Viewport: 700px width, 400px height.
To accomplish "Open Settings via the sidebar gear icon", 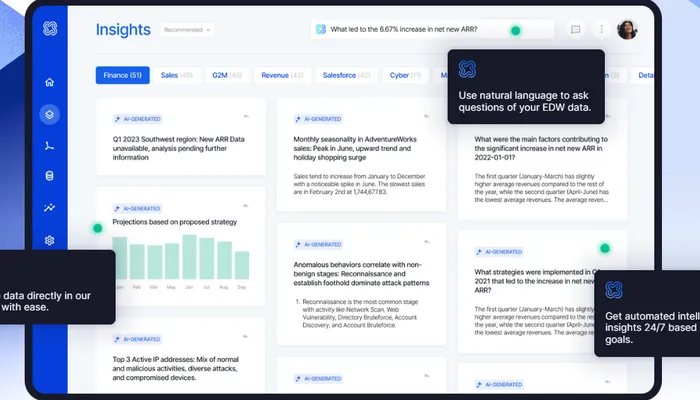I will tap(49, 240).
